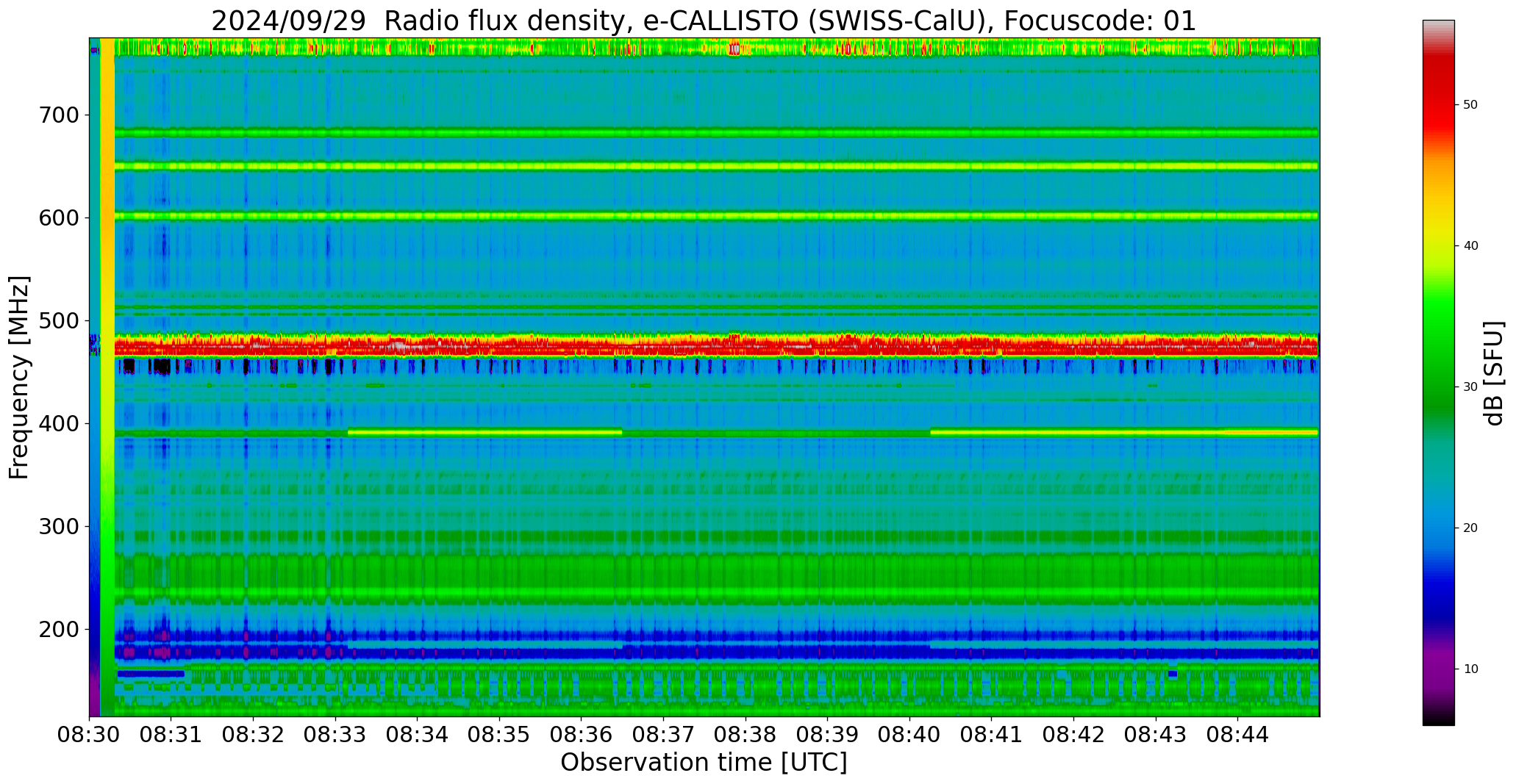Click the plot title text
This screenshot has height=784, width=1516.
(x=704, y=21)
